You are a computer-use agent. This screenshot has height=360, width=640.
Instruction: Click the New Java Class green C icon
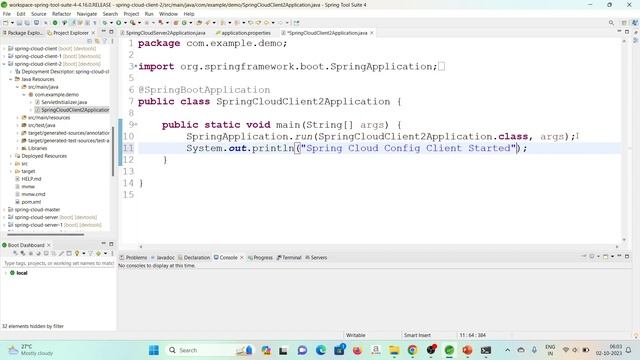coord(184,23)
